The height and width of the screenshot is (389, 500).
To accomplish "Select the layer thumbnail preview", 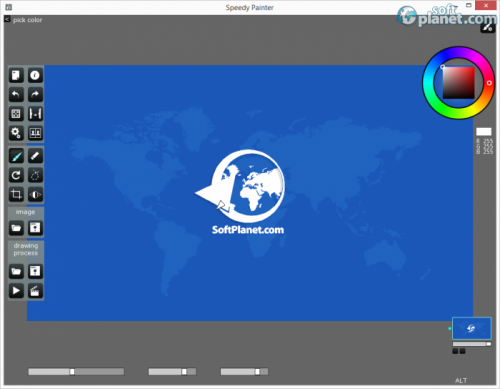I will [472, 328].
